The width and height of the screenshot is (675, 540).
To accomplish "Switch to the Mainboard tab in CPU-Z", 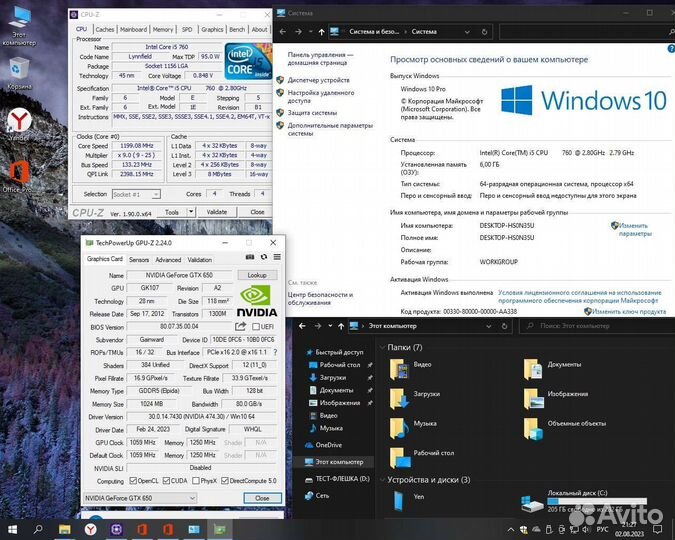I will tap(133, 29).
